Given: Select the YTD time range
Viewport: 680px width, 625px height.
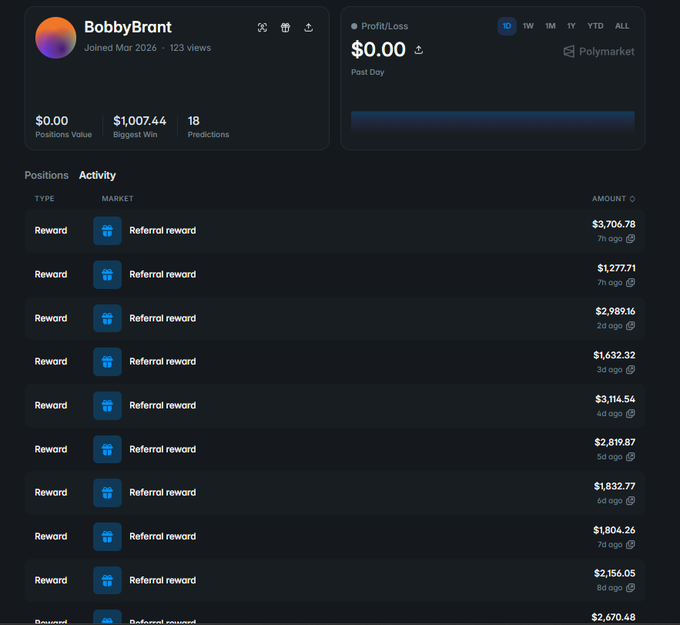Looking at the screenshot, I should 595,26.
